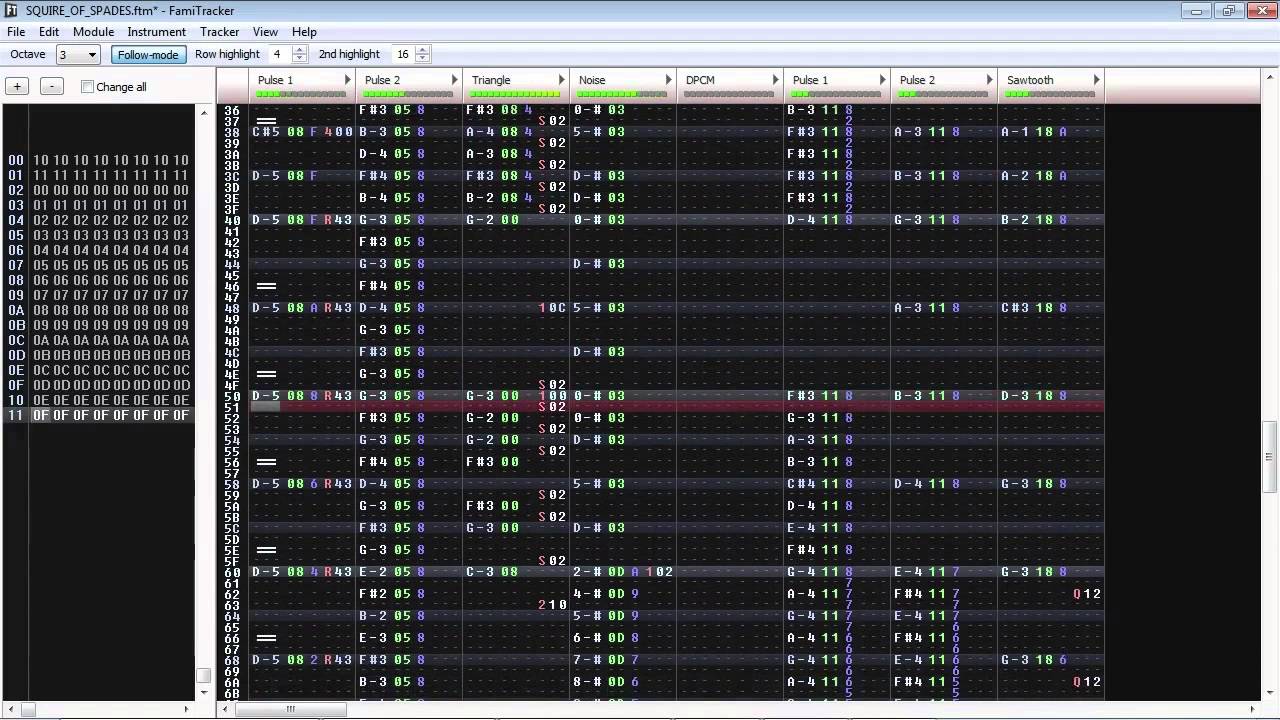This screenshot has width=1280, height=720.
Task: Click the frame editor horizontal scrollbar right arrow
Action: [185, 709]
